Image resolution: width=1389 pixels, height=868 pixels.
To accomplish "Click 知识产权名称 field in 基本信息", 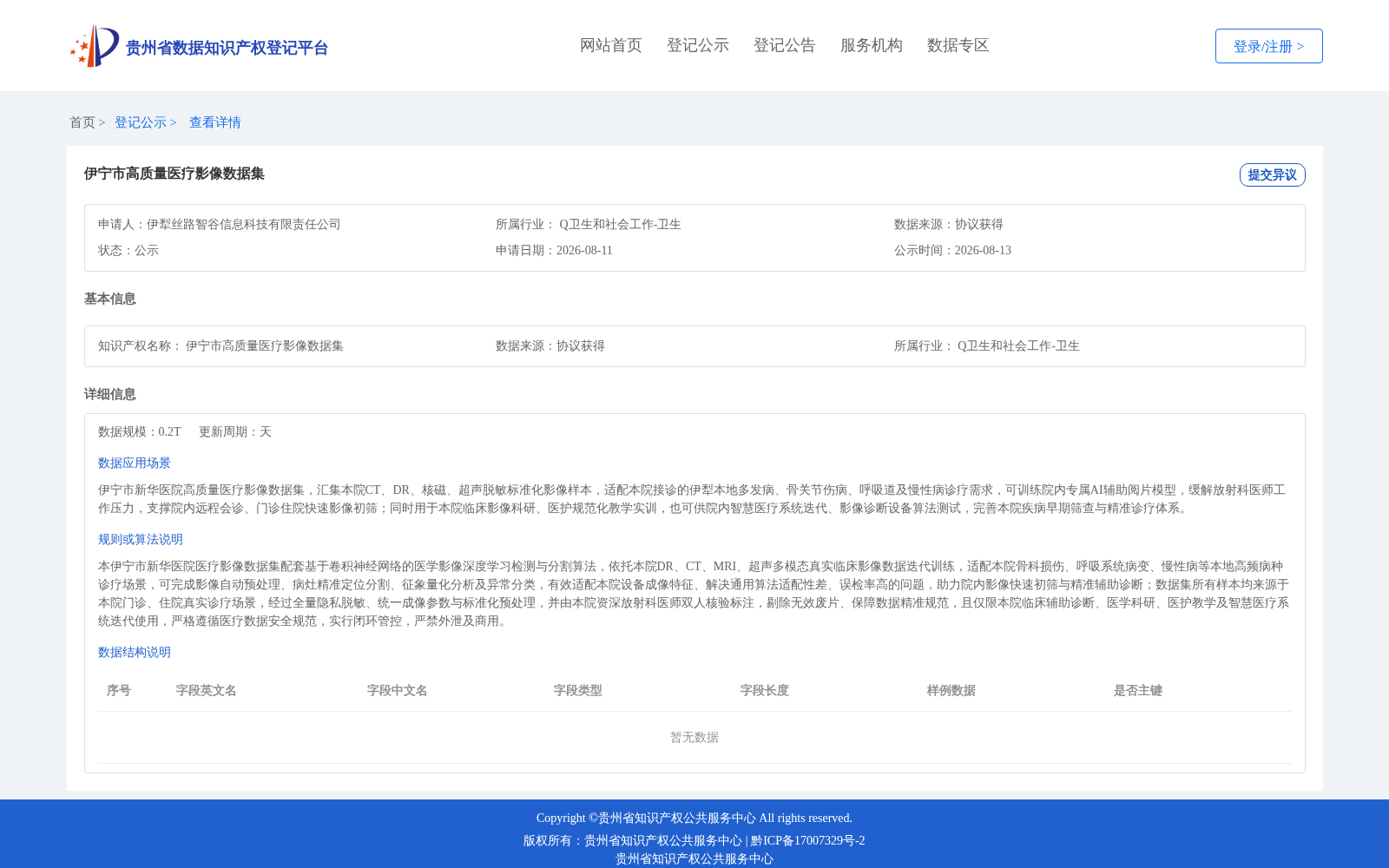I will (x=221, y=345).
